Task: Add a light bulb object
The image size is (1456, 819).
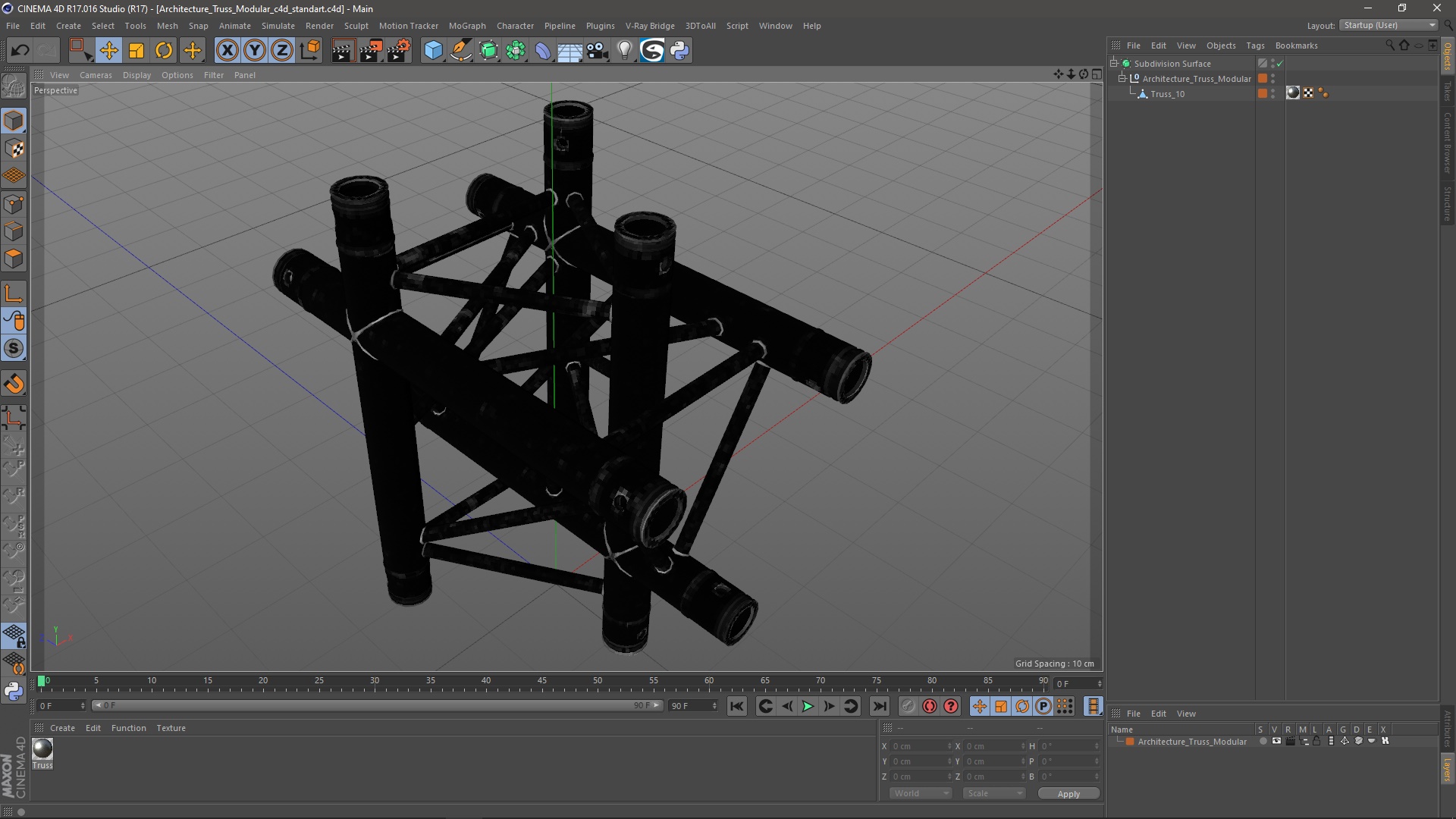Action: 625,50
